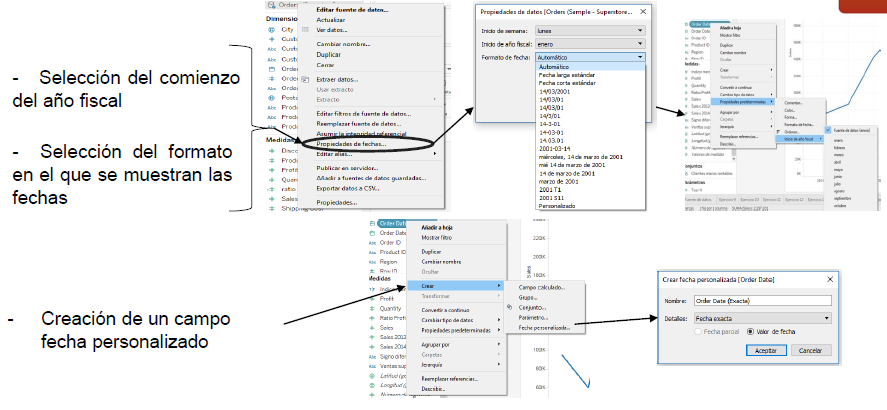Choose Reemplazar referencias in bottom context menu

[x=450, y=379]
